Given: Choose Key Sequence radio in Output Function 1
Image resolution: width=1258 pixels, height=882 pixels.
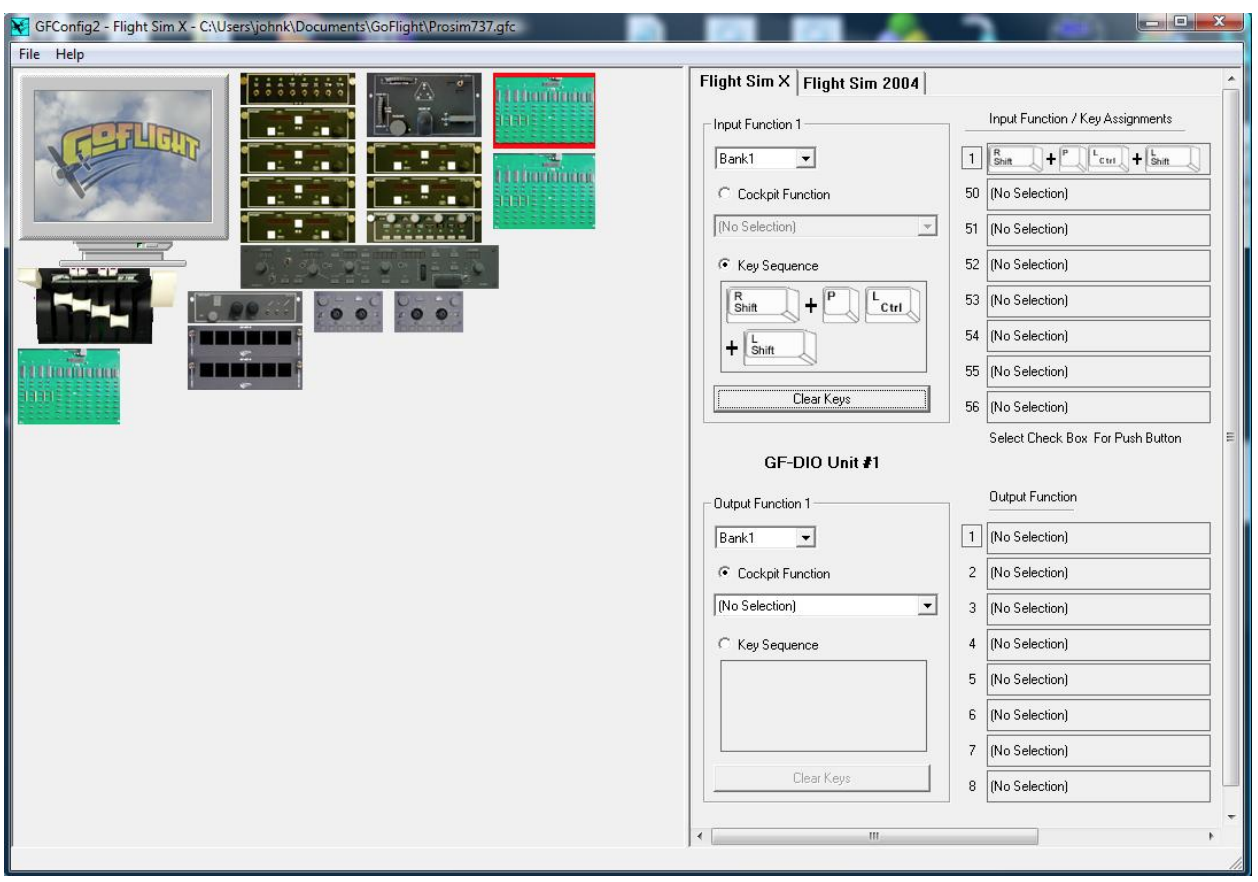Looking at the screenshot, I should 724,645.
